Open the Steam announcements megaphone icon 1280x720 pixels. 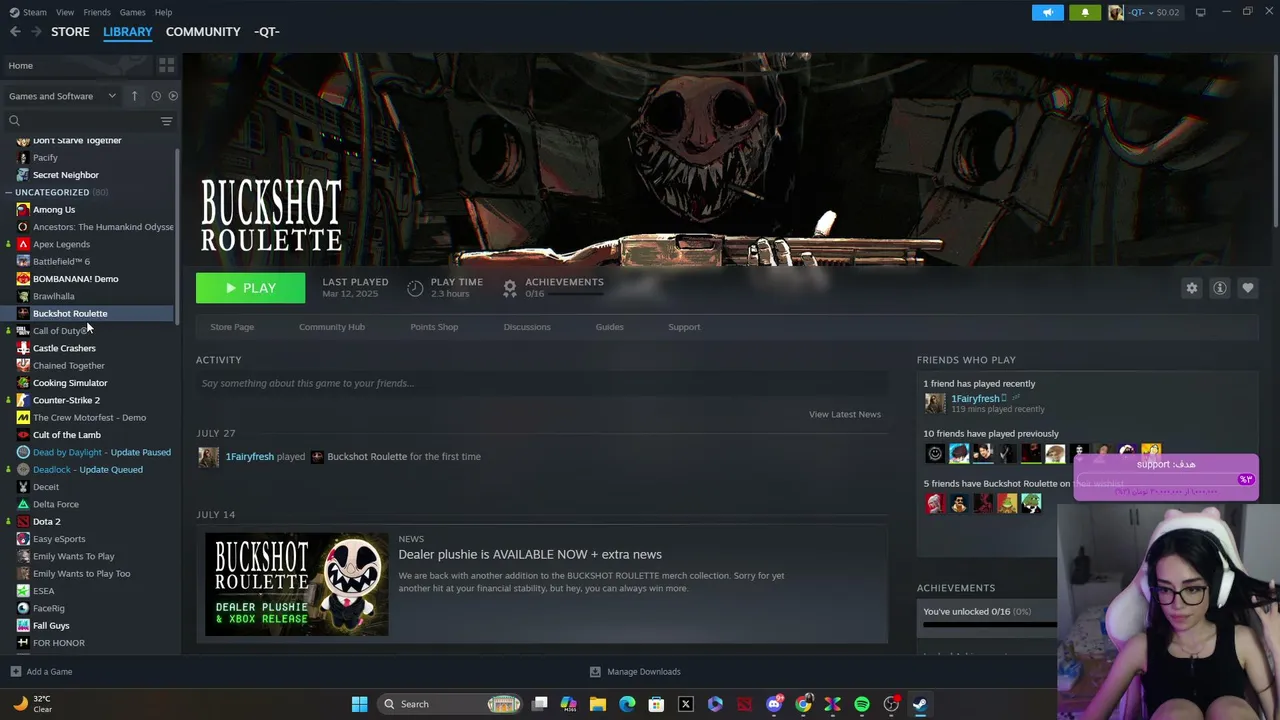1047,12
